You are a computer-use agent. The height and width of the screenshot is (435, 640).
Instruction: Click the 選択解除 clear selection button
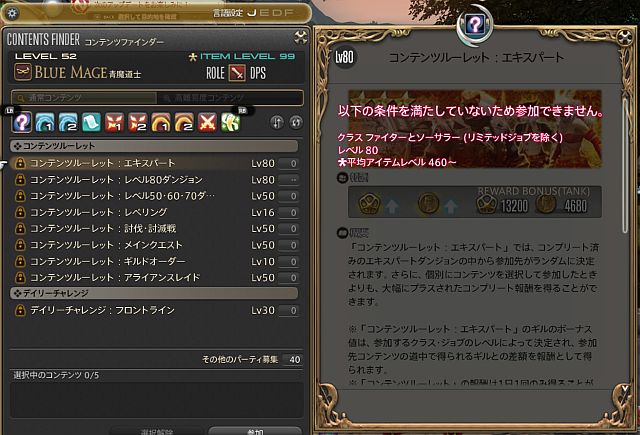coord(157,431)
